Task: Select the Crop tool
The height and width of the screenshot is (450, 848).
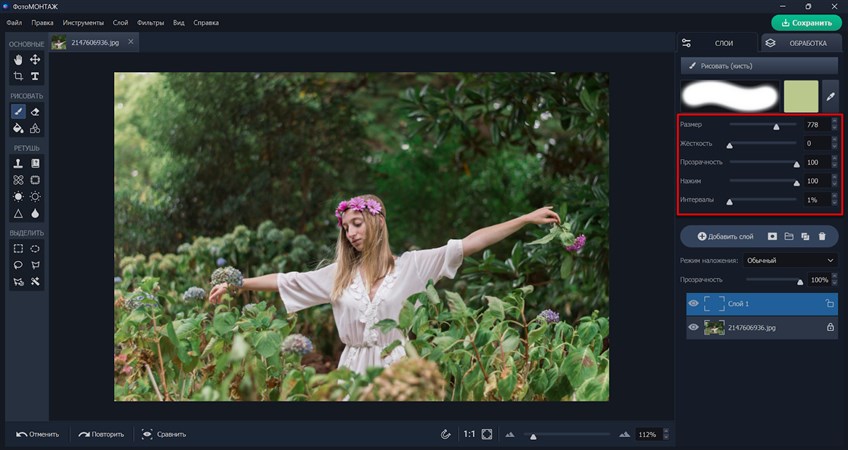Action: (x=18, y=76)
